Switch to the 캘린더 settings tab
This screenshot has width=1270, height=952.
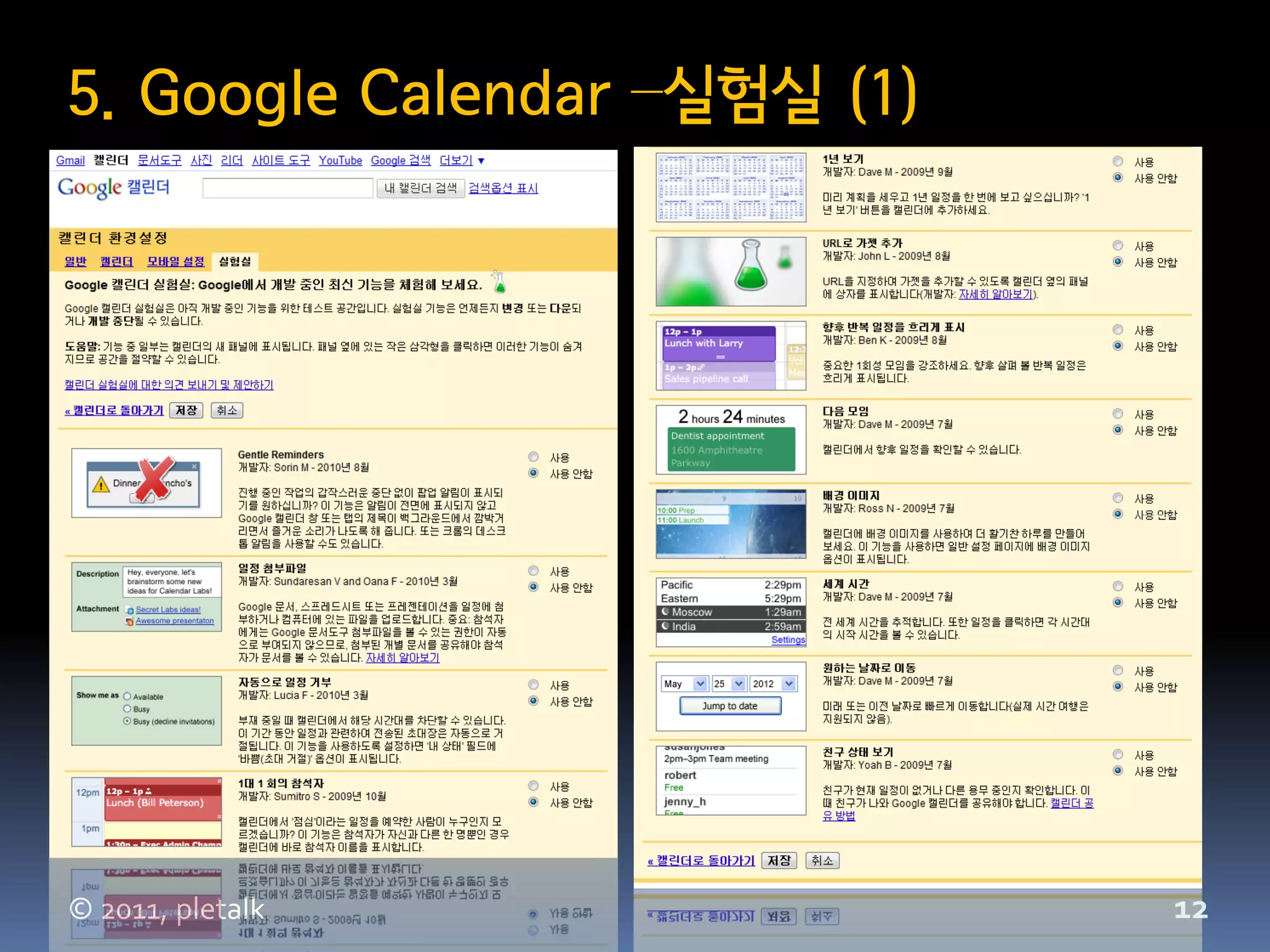[117, 262]
